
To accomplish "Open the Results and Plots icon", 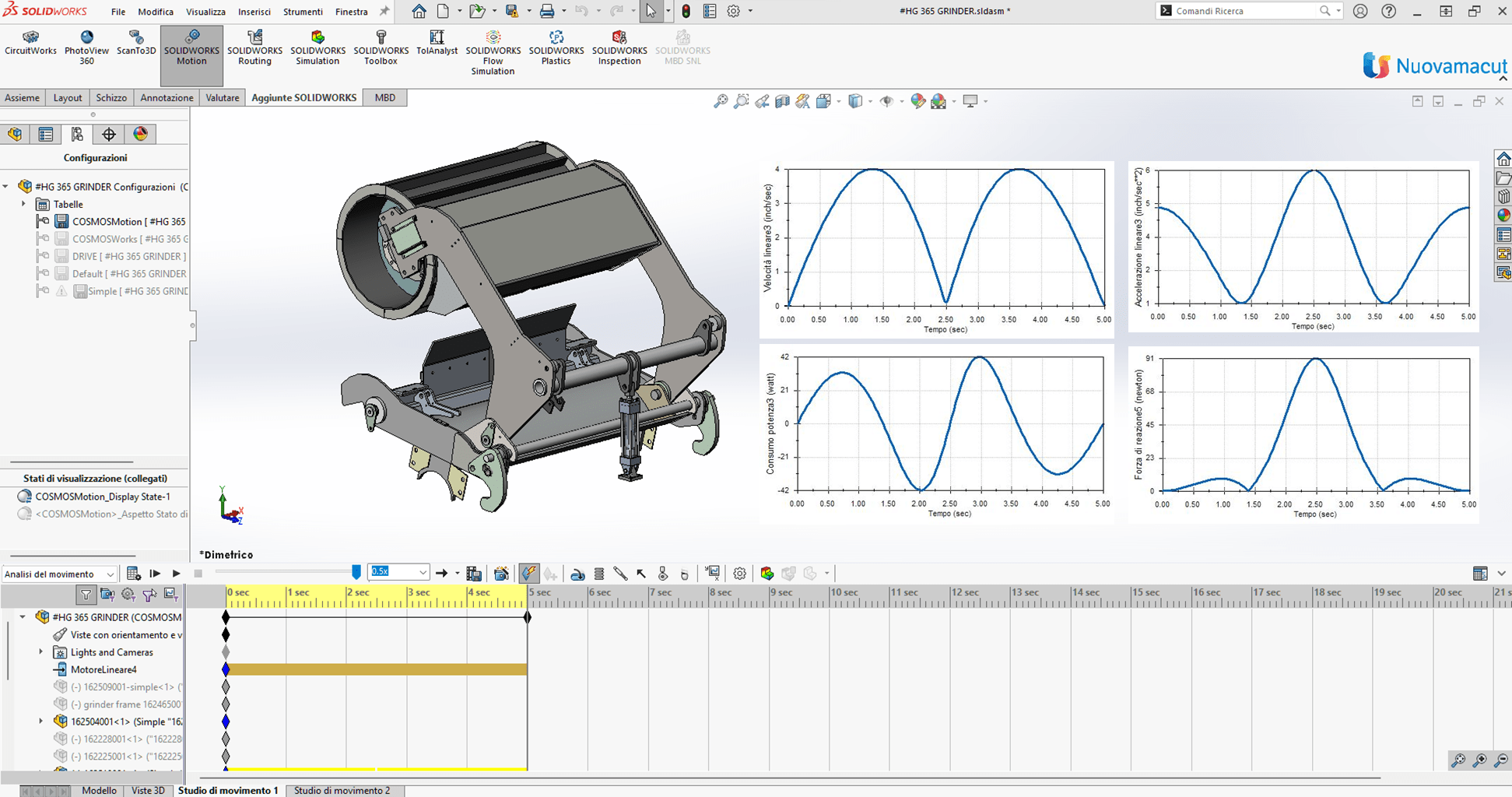I will tap(712, 574).
